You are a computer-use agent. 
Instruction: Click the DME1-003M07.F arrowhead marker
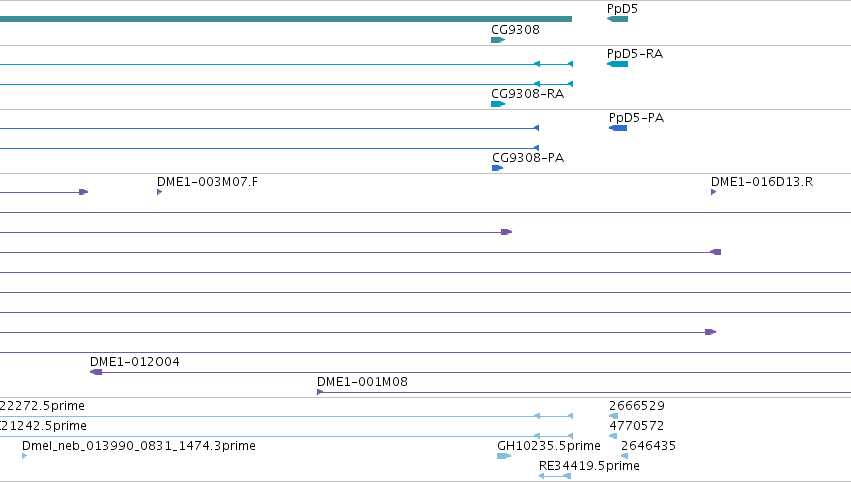[160, 192]
